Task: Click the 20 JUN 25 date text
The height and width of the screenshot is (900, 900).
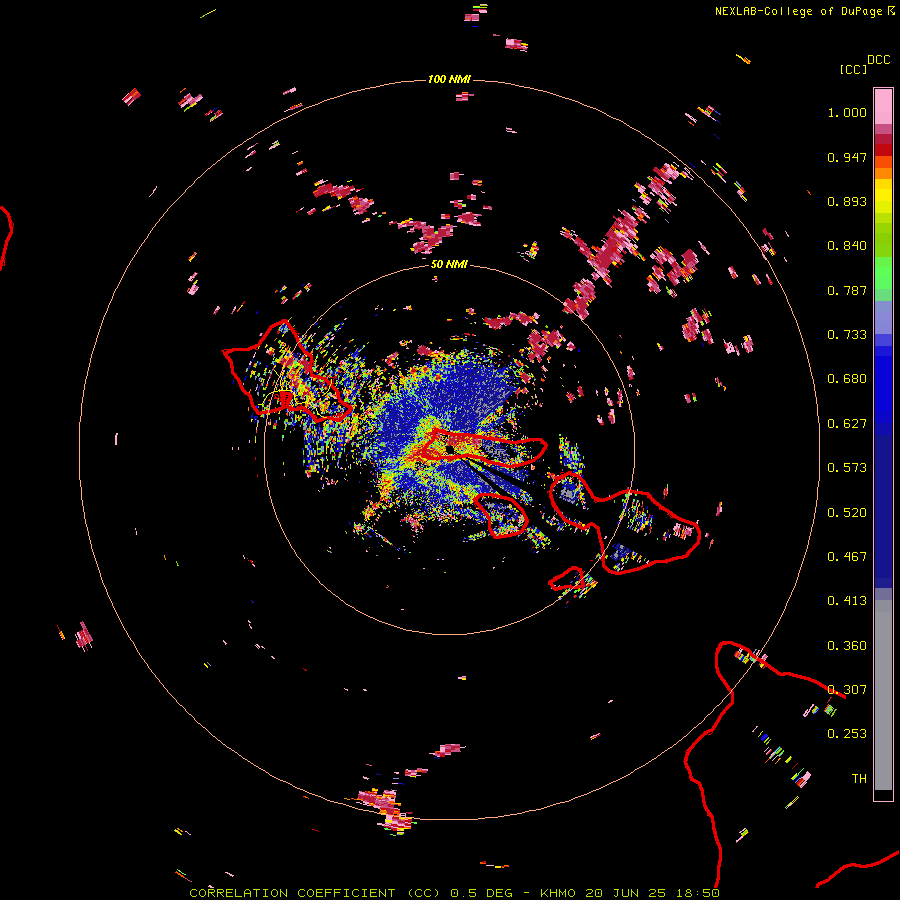Action: pos(626,893)
